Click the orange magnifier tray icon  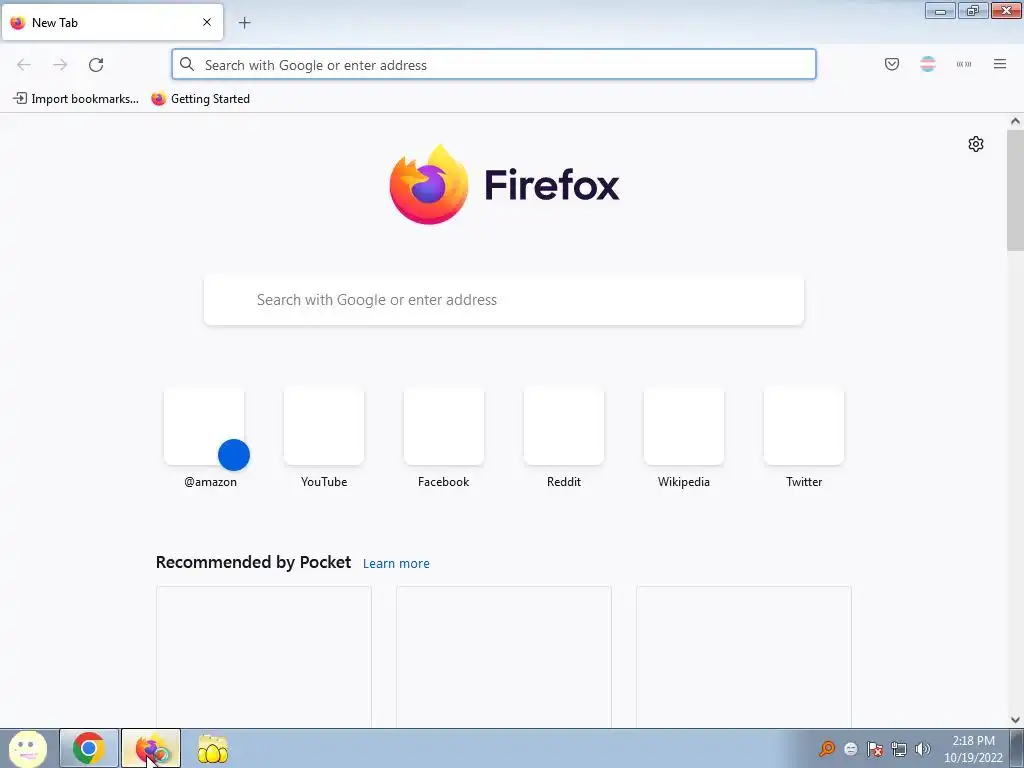click(827, 748)
